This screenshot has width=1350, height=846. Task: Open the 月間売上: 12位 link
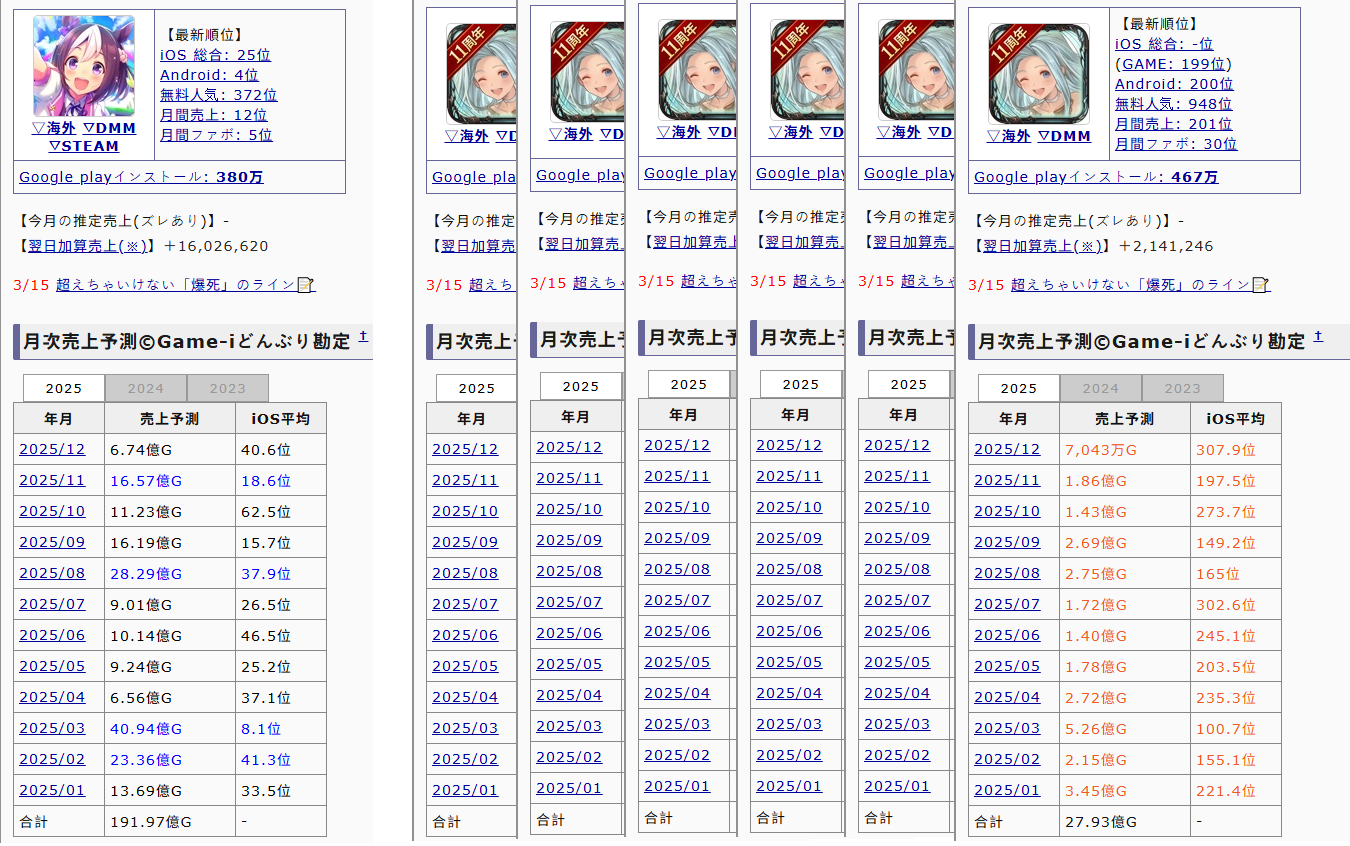click(214, 115)
